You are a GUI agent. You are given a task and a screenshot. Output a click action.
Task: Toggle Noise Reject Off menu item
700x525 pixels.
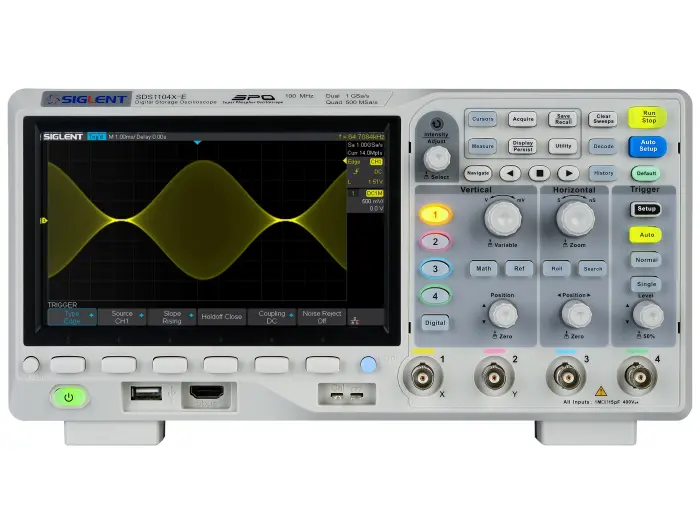point(321,317)
